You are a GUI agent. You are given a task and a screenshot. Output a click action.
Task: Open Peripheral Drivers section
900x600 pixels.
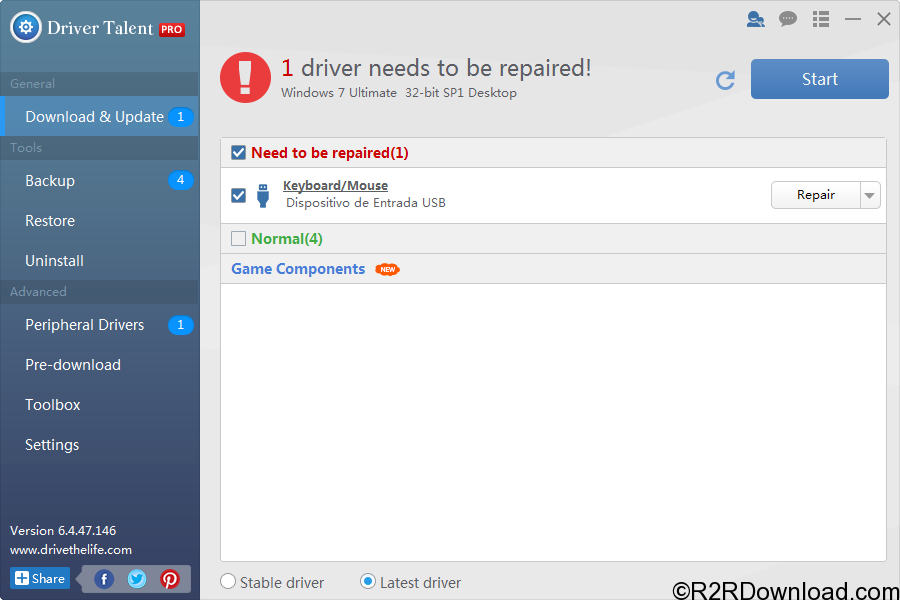(x=100, y=325)
